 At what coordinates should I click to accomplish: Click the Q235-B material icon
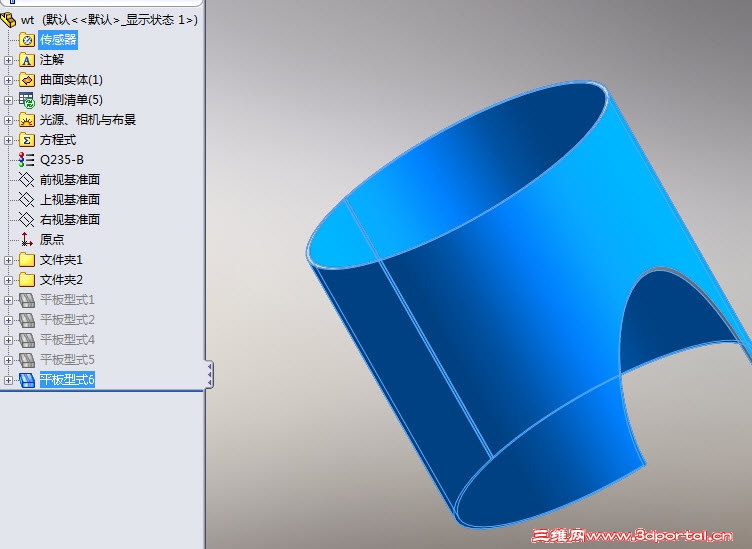pos(26,160)
